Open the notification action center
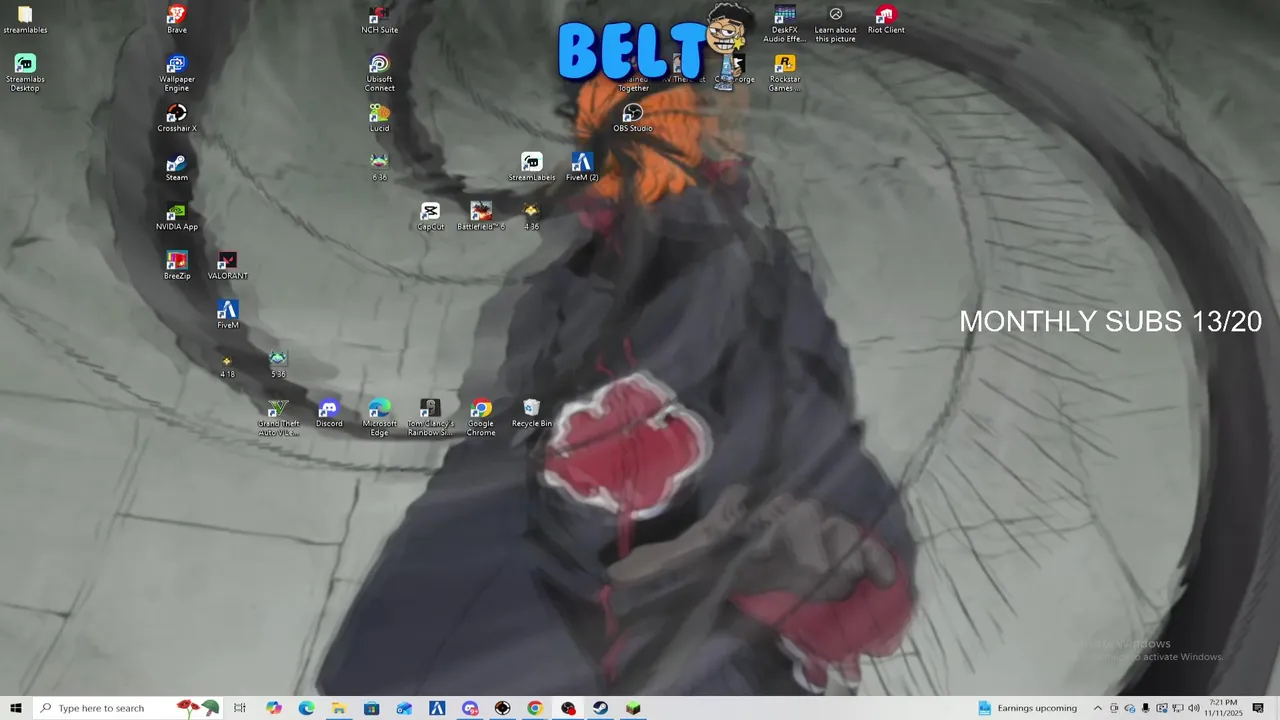 click(1258, 708)
